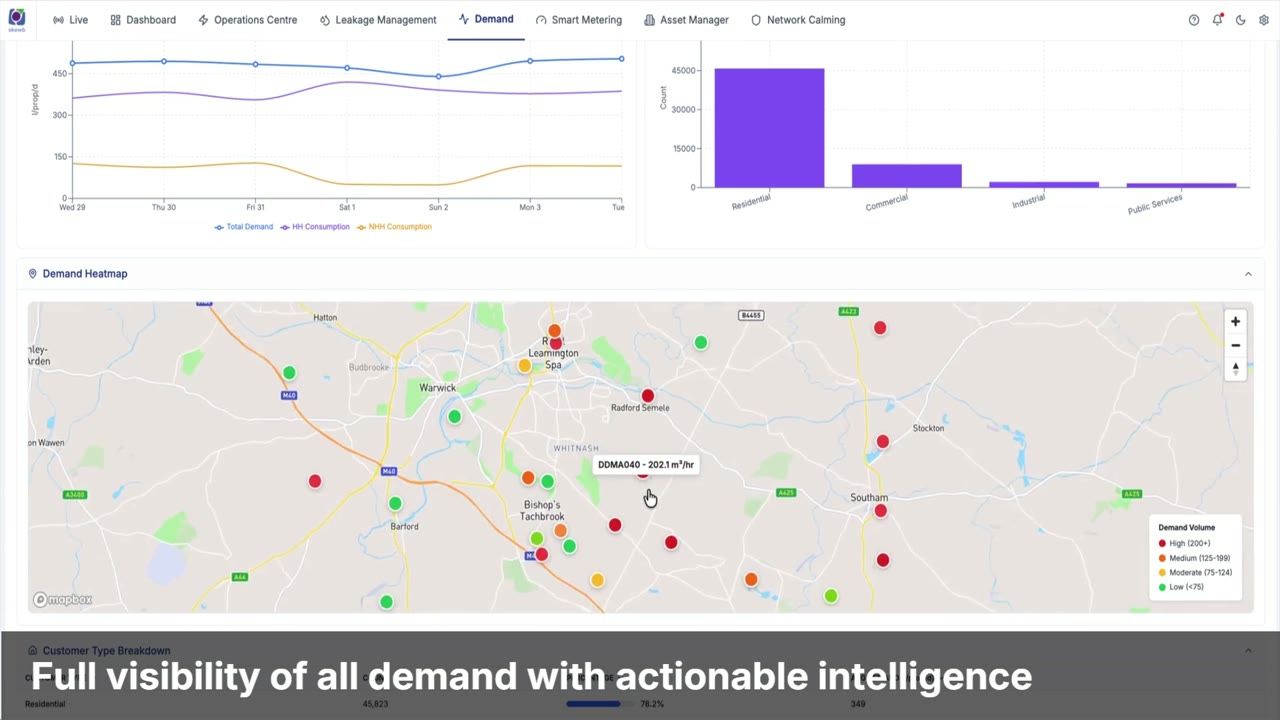Screen dimensions: 1280x720
Task: Select red marker left of Stockton
Action: tap(882, 441)
